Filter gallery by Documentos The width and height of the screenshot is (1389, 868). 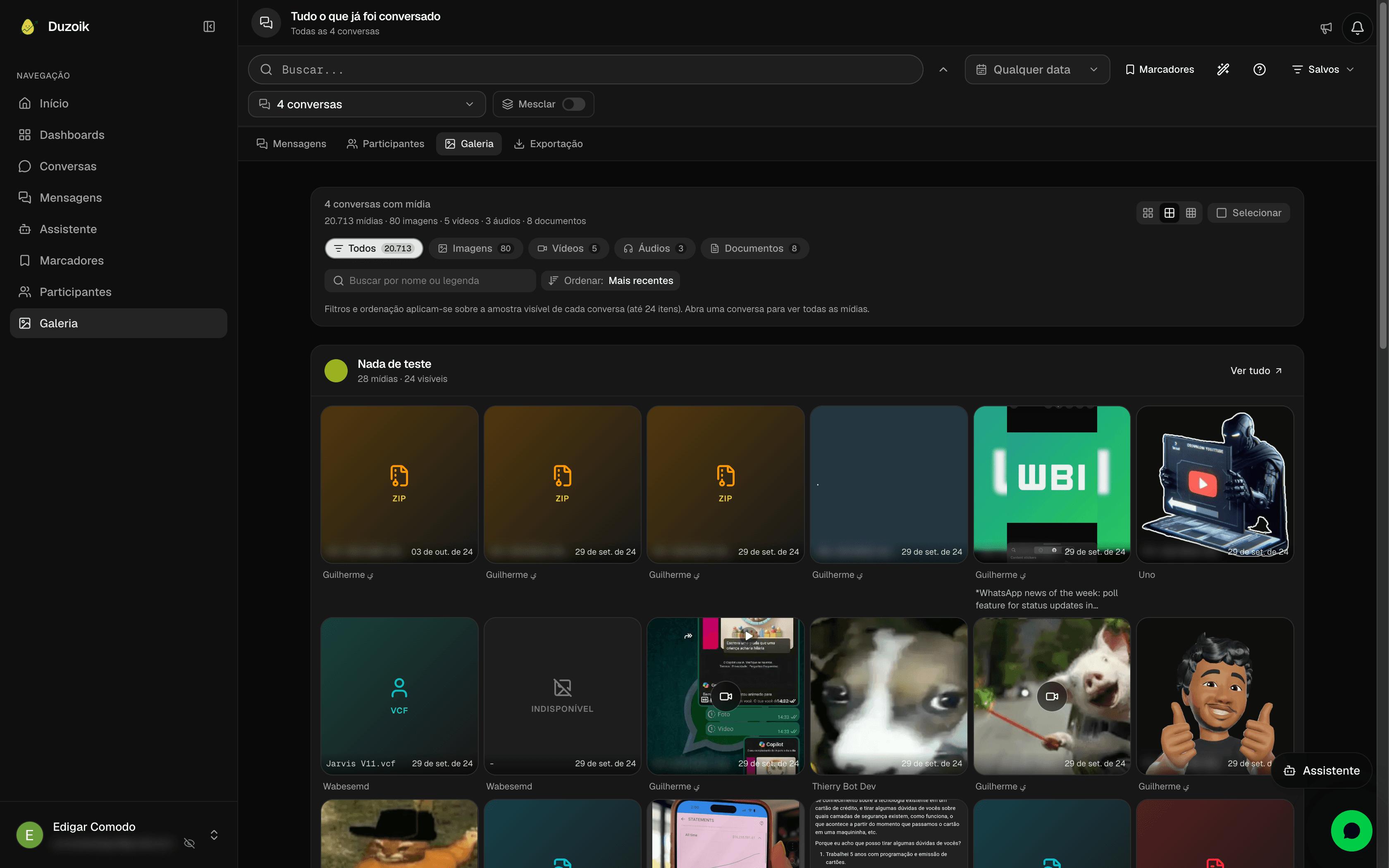(755, 248)
